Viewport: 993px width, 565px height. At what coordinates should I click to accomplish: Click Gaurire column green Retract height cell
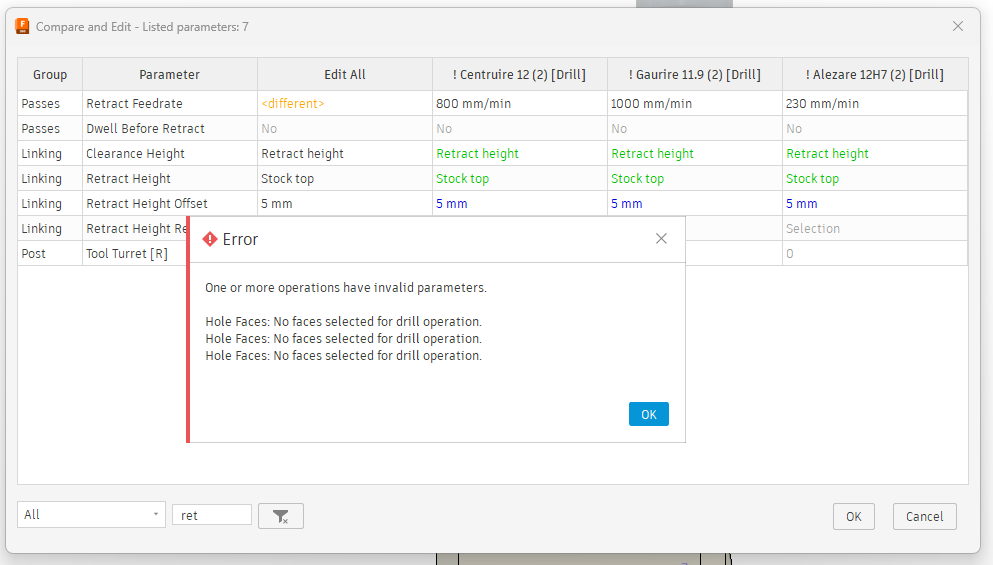[x=695, y=153]
